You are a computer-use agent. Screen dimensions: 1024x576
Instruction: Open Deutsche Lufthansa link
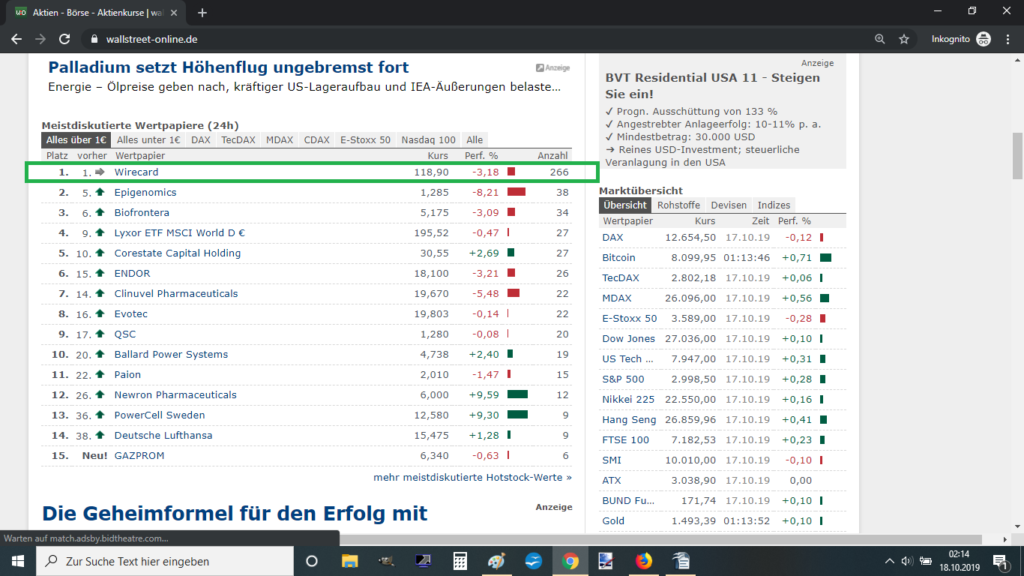(163, 436)
